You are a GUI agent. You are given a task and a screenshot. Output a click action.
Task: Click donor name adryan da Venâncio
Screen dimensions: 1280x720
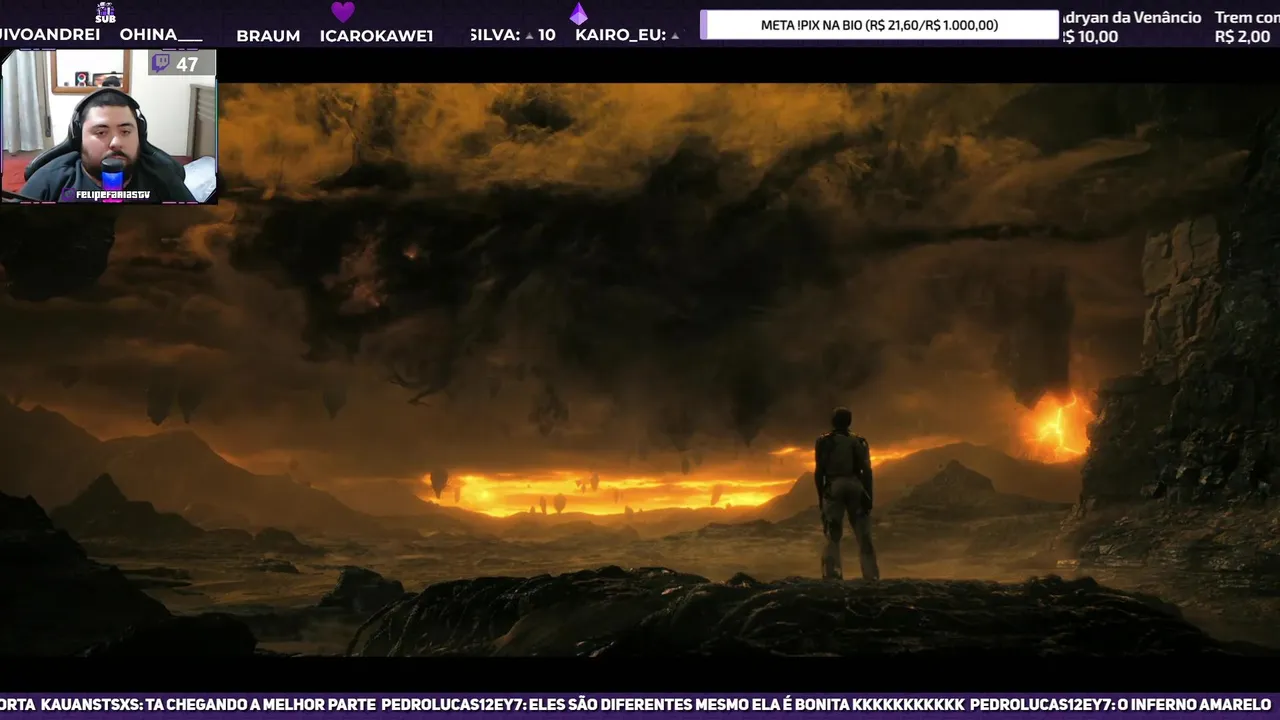tap(1131, 17)
